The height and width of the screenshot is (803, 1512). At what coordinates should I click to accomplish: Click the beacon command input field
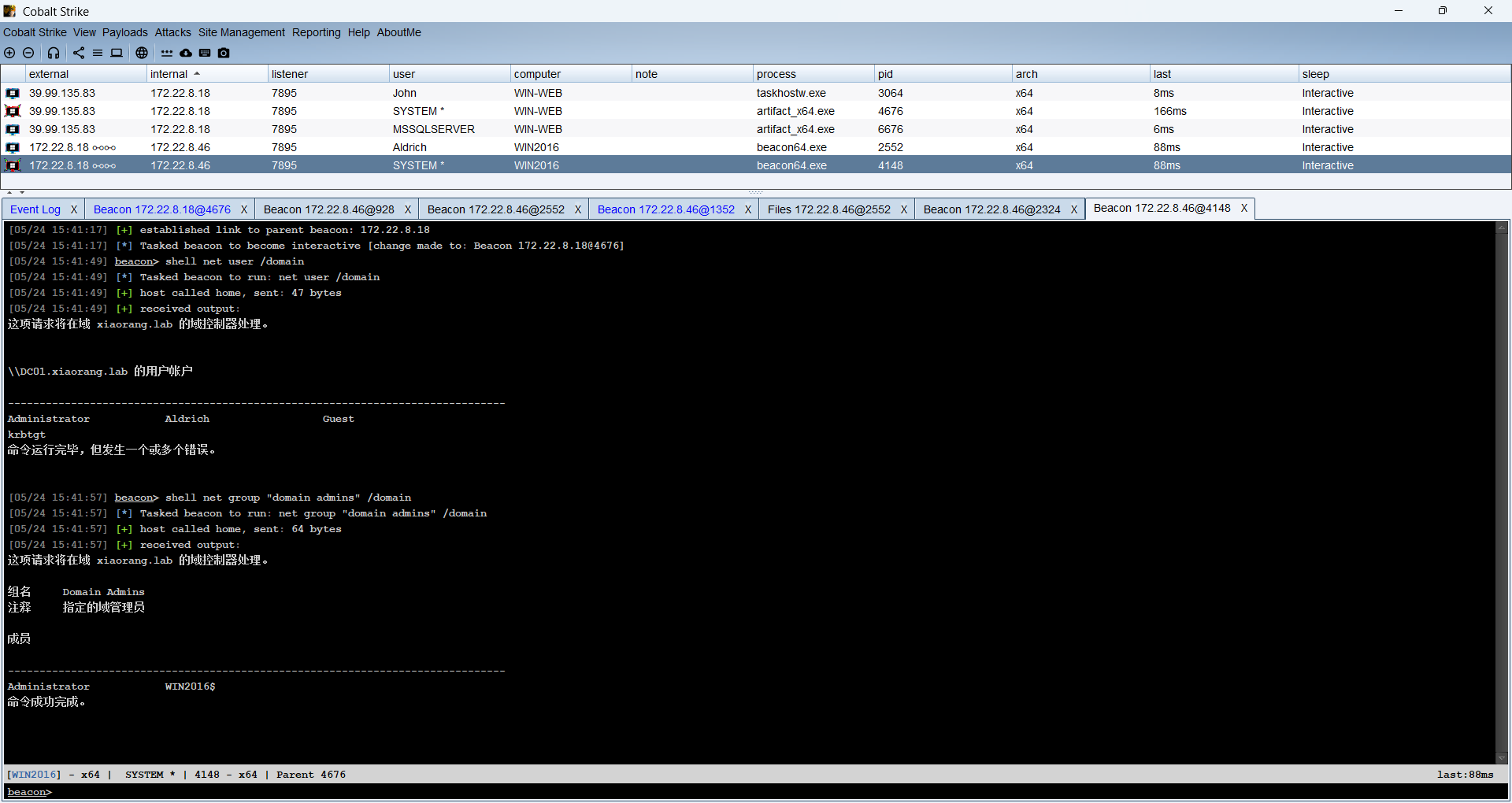780,792
